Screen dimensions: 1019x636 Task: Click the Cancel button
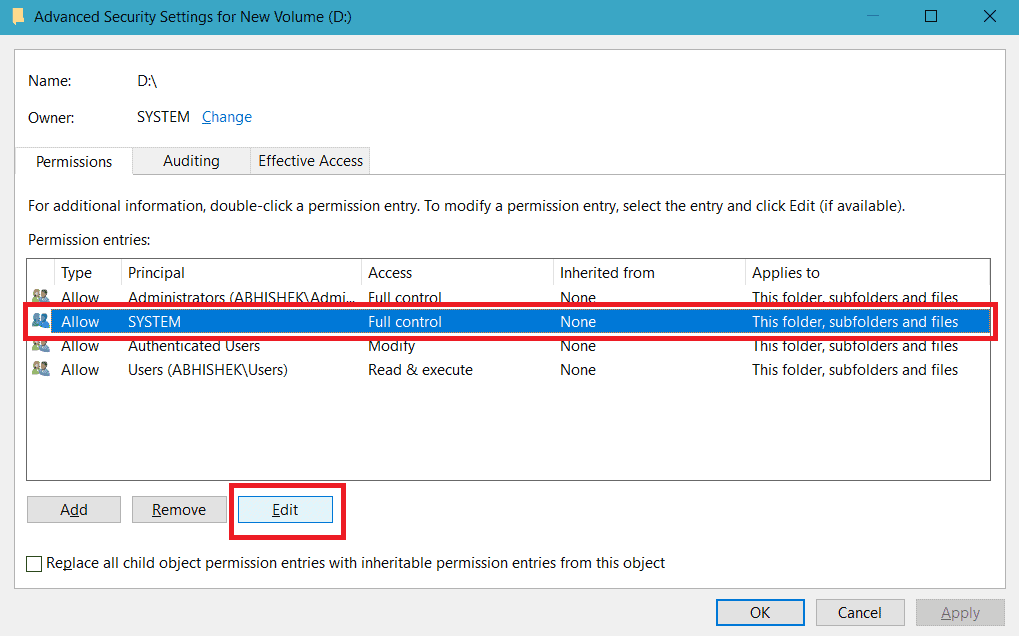(x=860, y=613)
